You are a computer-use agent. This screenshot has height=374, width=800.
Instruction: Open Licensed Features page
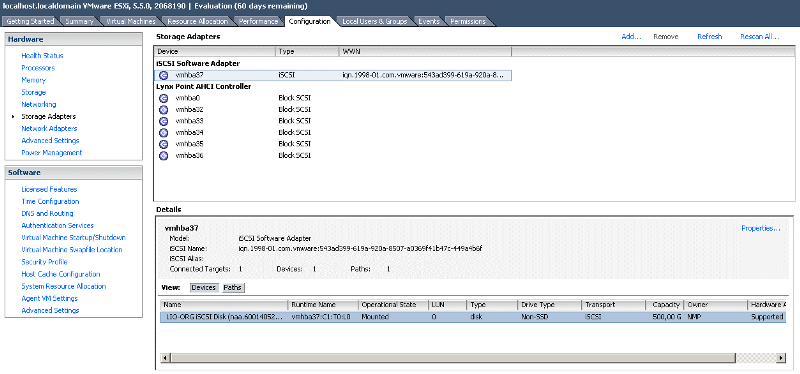click(x=49, y=189)
